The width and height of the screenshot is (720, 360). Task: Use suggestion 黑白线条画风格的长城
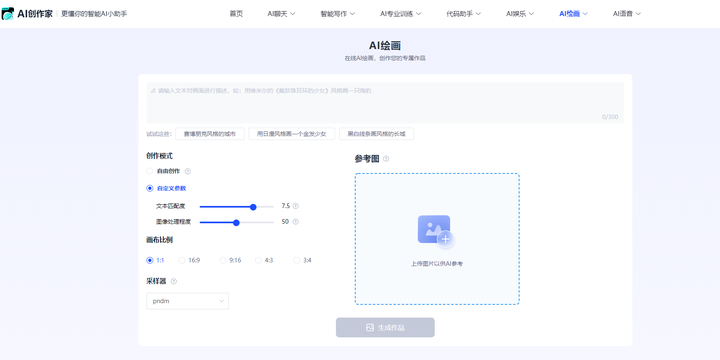(x=377, y=134)
